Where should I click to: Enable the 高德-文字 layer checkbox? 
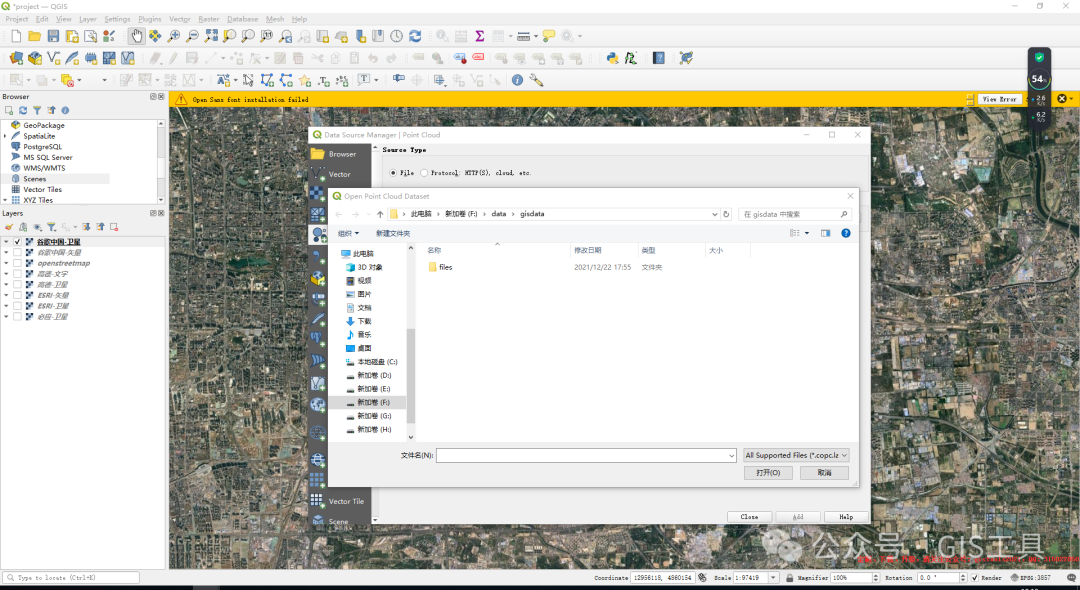tap(17, 274)
